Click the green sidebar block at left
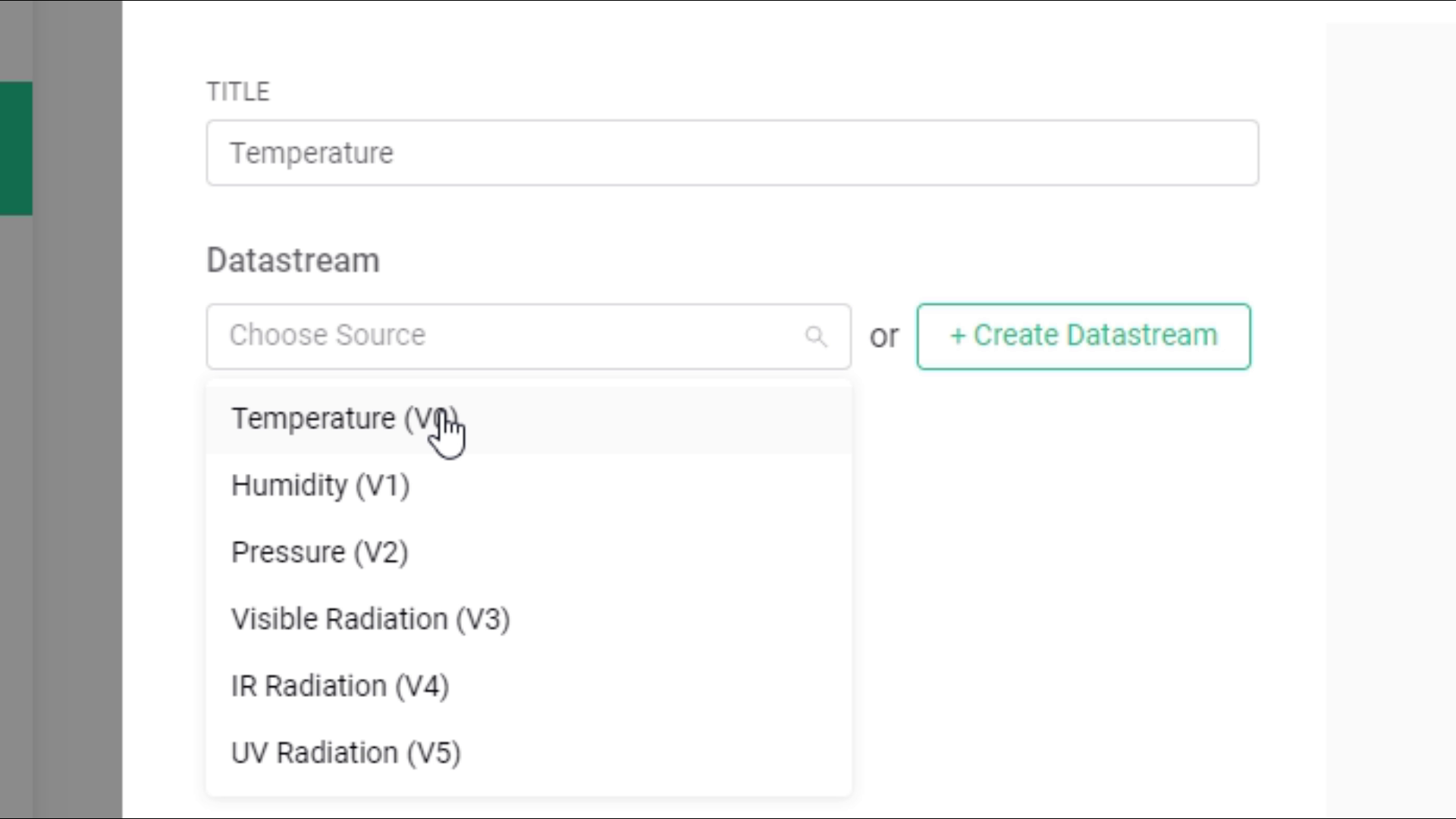The width and height of the screenshot is (1456, 819). (x=16, y=148)
